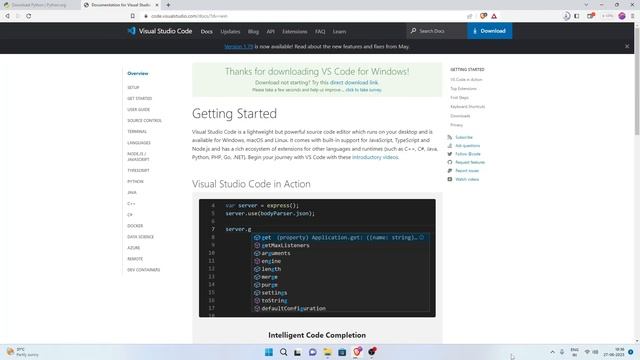Click the browser back arrow
Image resolution: width=640 pixels, height=360 pixels.
[7, 16]
